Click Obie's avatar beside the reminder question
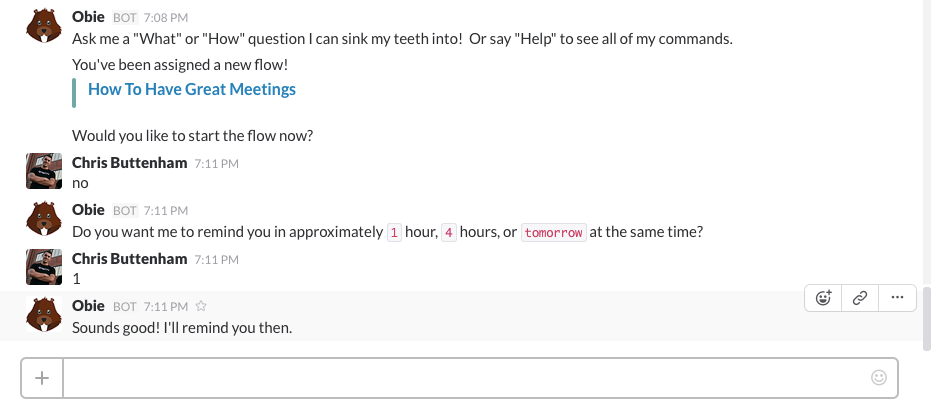Screen dimensions: 933x420 click(42, 219)
